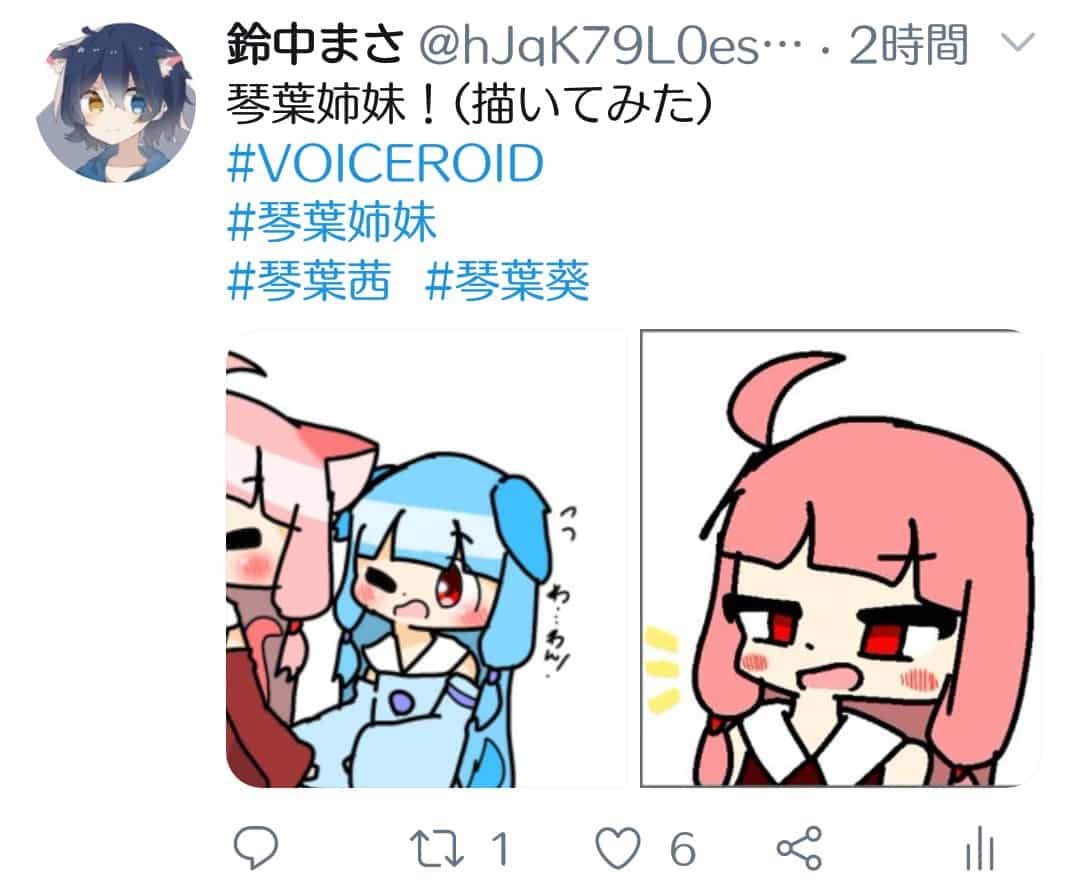View tweet analytics bar chart icon
Viewport: 1078px width, 890px height.
click(x=980, y=848)
